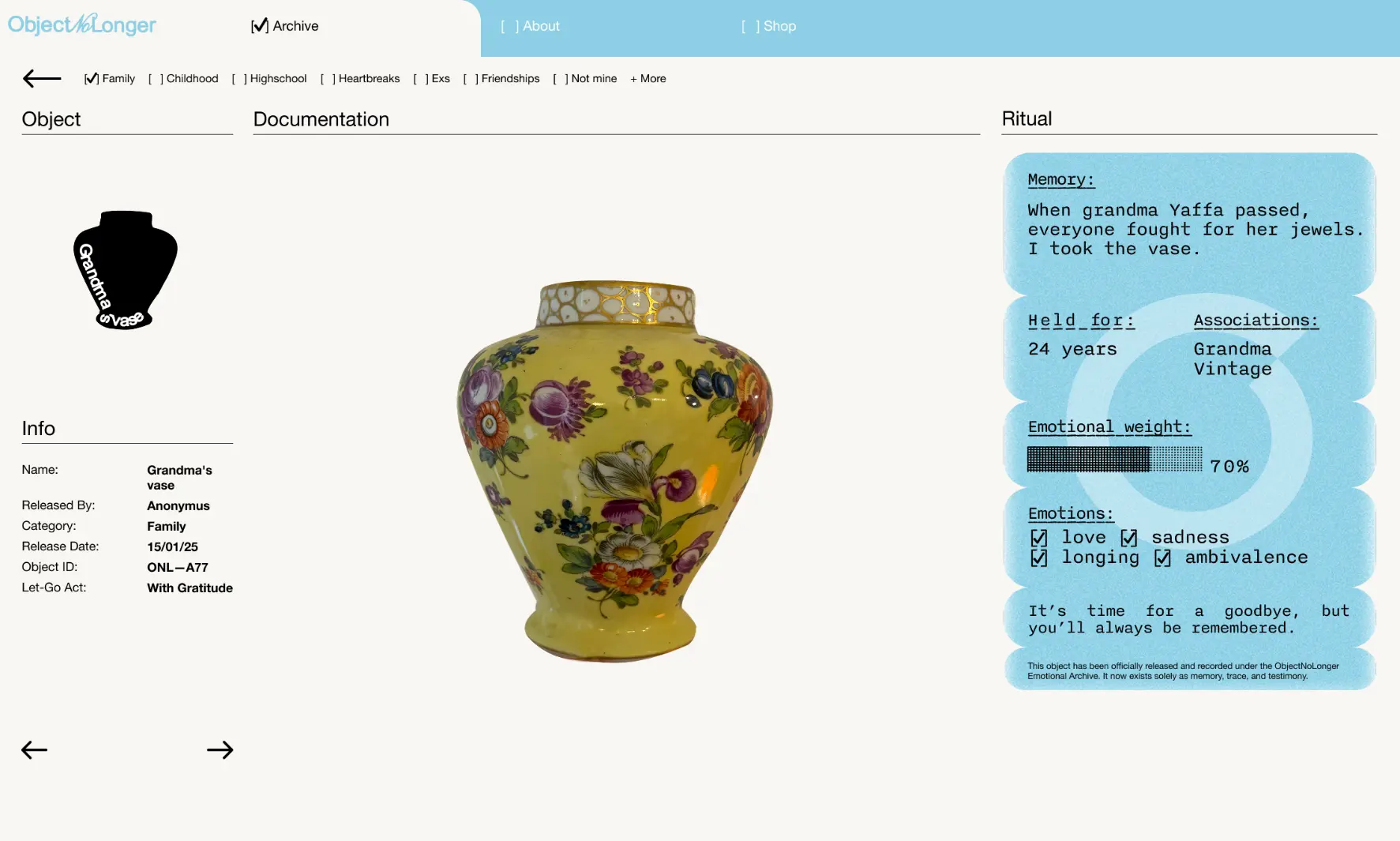Click the Emotional weight 70% bar
This screenshot has width=1400, height=841.
click(x=1114, y=460)
